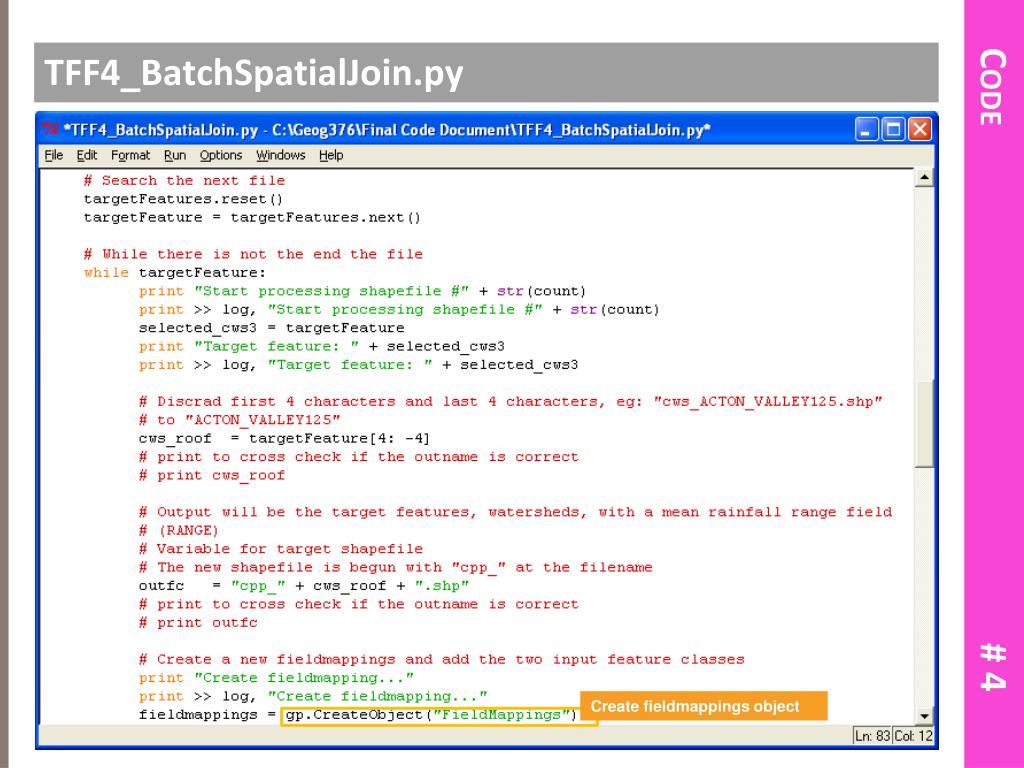
Task: Click the '# Output will be the target features' comment
Action: (x=515, y=512)
